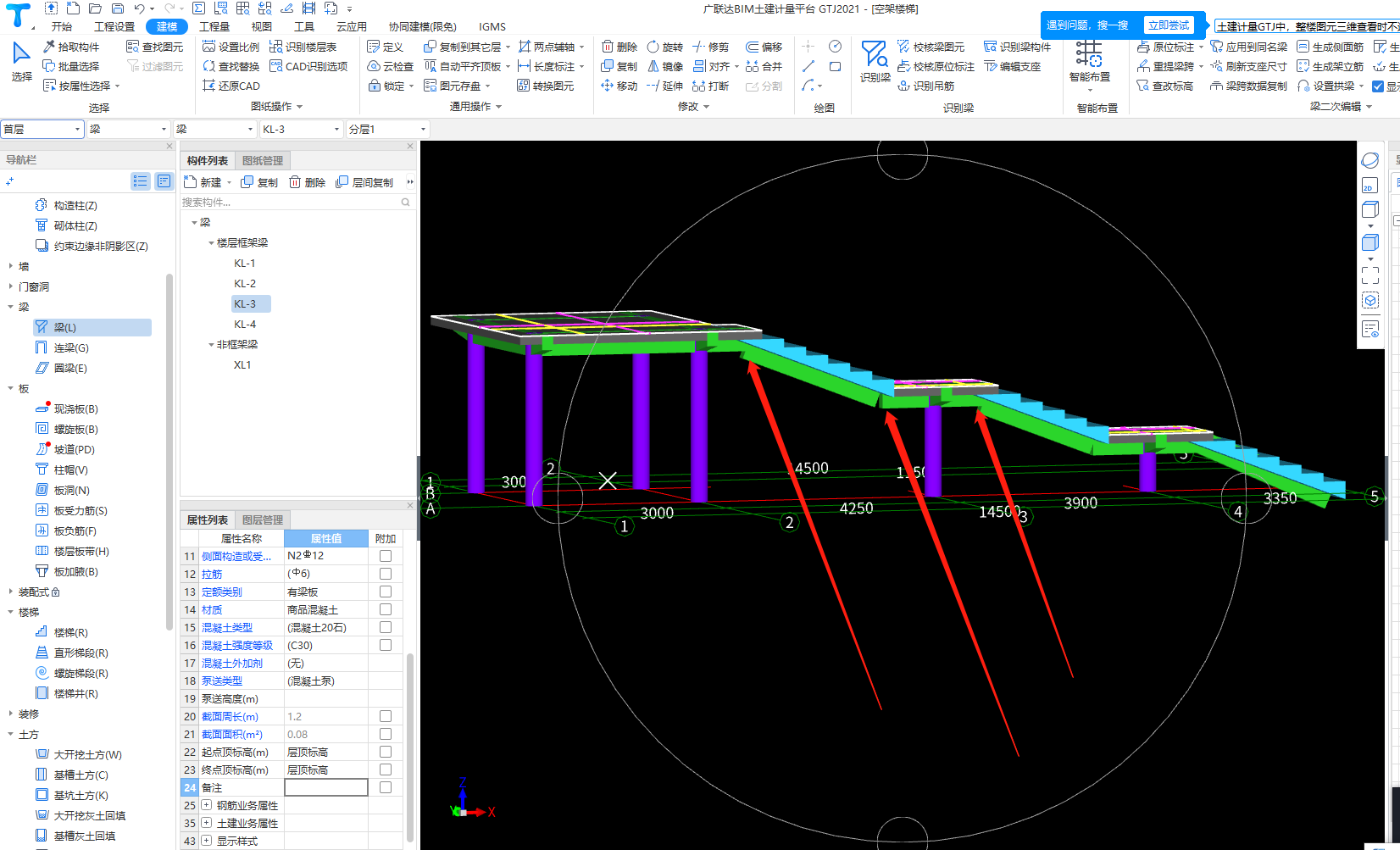
Task: Select the 镜像 mirror tool
Action: 664,66
